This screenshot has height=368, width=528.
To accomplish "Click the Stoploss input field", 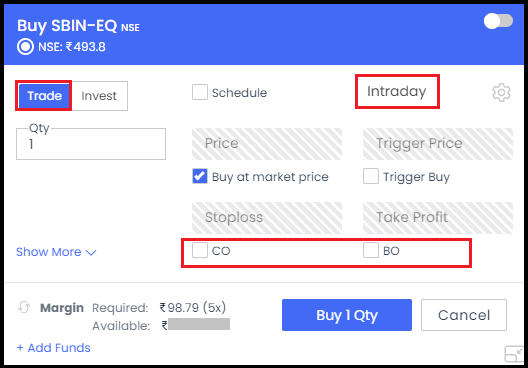I will (267, 218).
